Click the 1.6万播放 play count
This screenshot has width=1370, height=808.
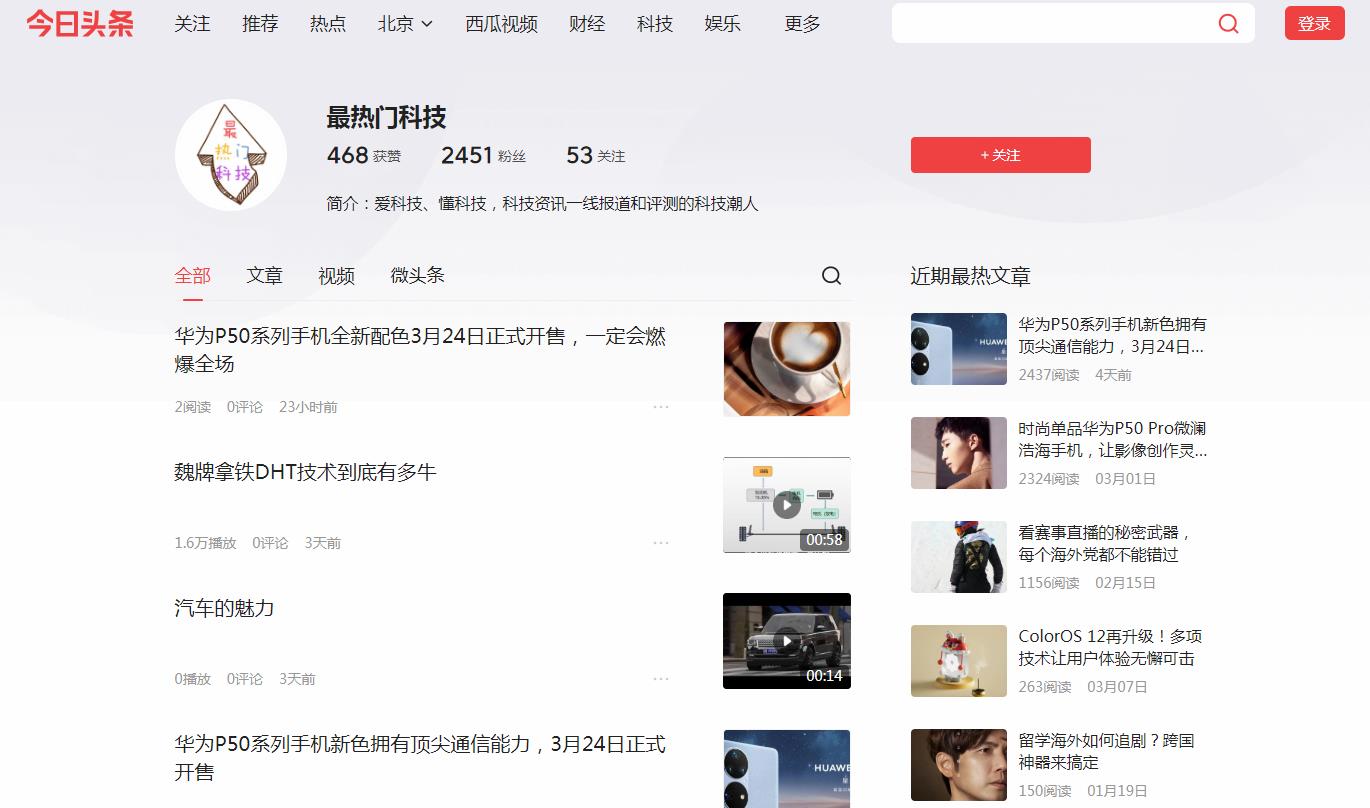pos(205,543)
